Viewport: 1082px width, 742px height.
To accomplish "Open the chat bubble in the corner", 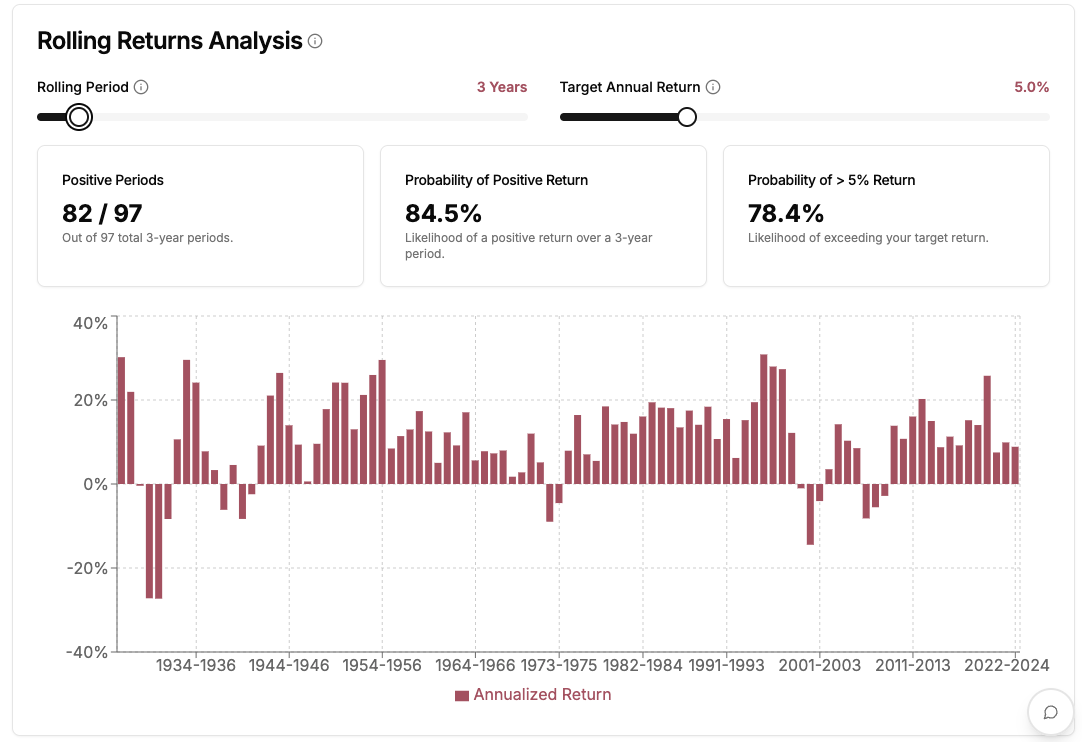I will [x=1050, y=712].
